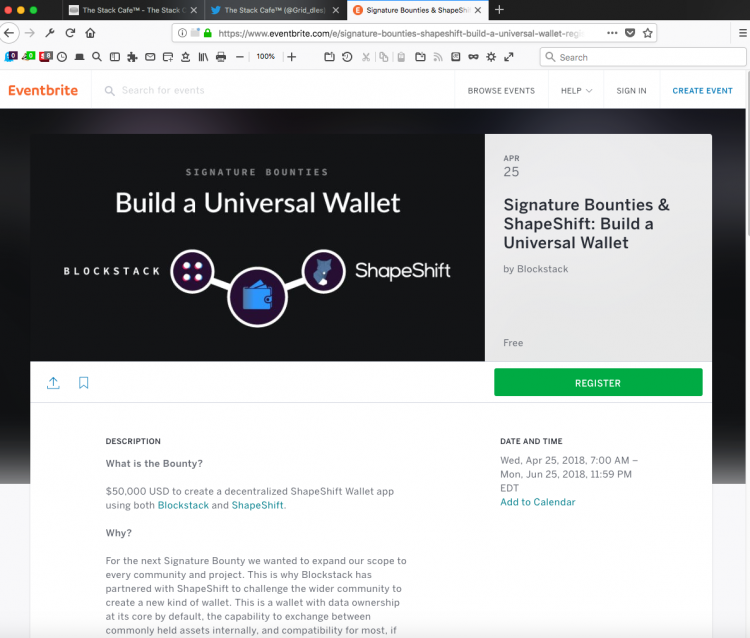
Task: Open Browse Events
Action: pos(501,90)
